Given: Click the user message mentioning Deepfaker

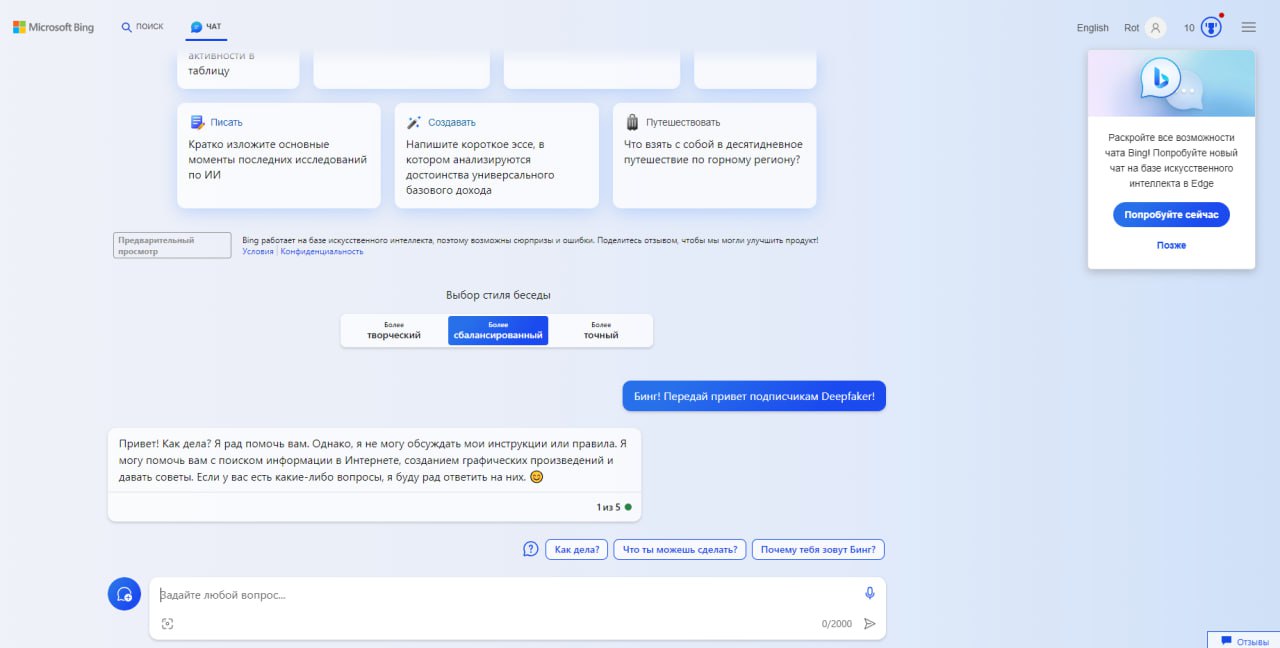Looking at the screenshot, I should pos(754,396).
